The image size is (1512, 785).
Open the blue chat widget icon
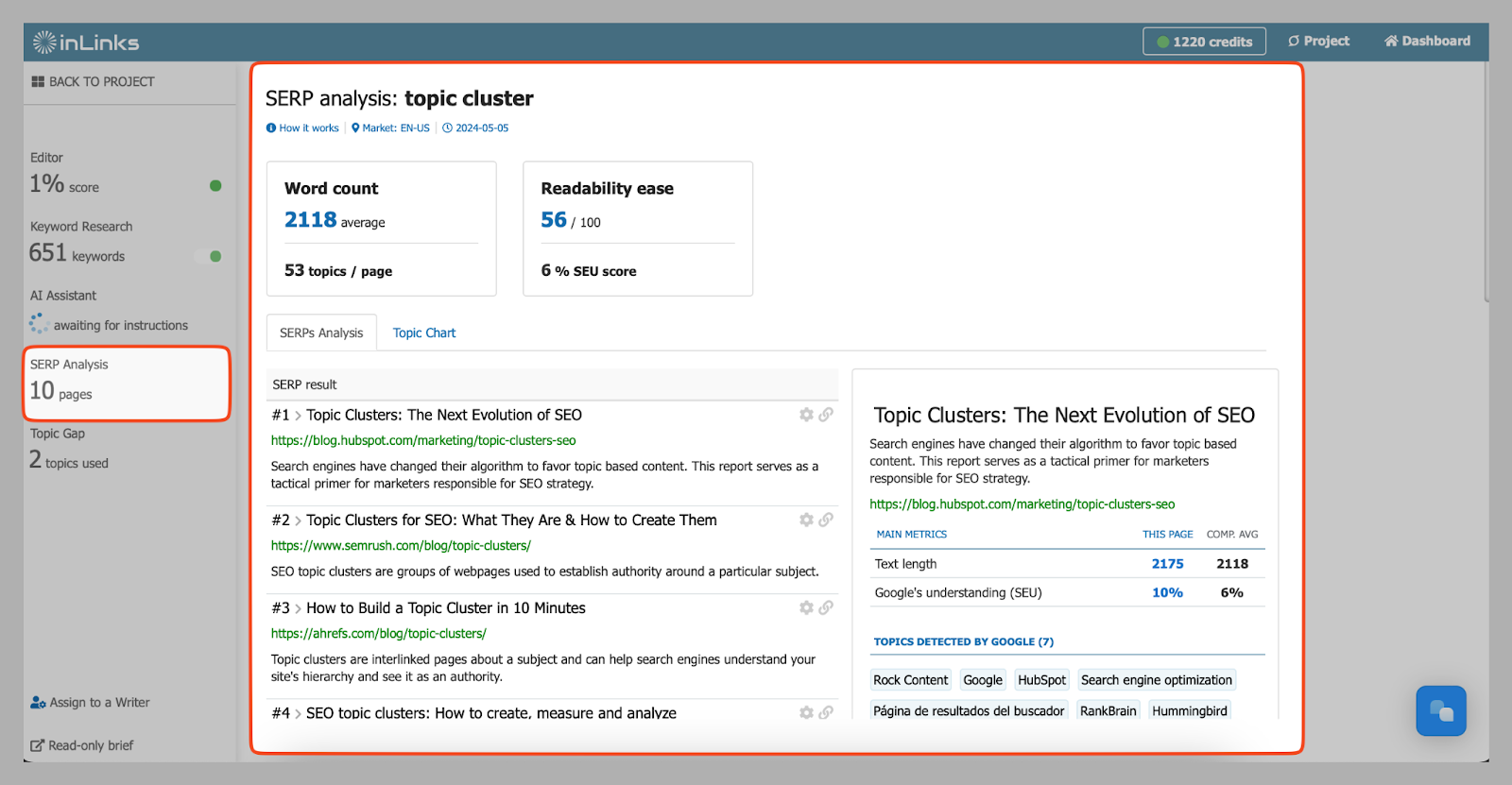click(1441, 710)
